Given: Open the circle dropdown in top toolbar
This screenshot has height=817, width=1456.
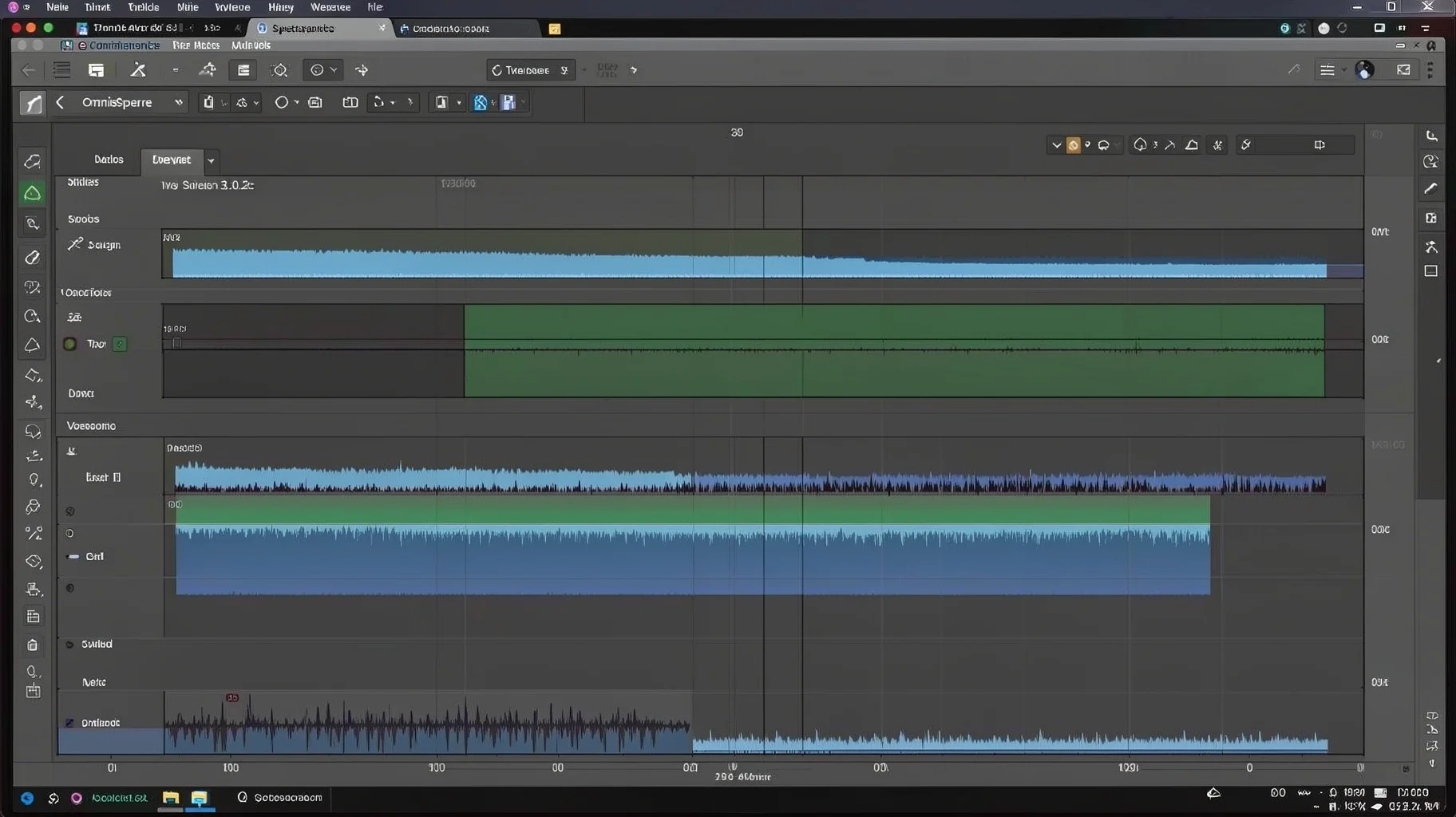Looking at the screenshot, I should click(x=323, y=70).
